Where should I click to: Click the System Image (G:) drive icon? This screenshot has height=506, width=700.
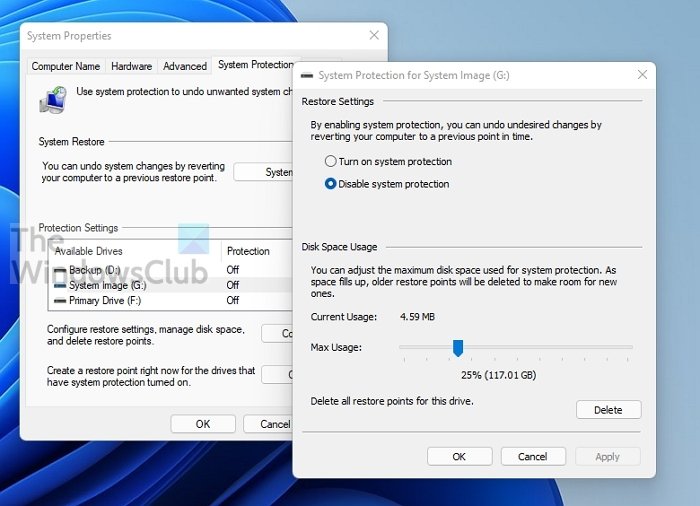[x=60, y=285]
